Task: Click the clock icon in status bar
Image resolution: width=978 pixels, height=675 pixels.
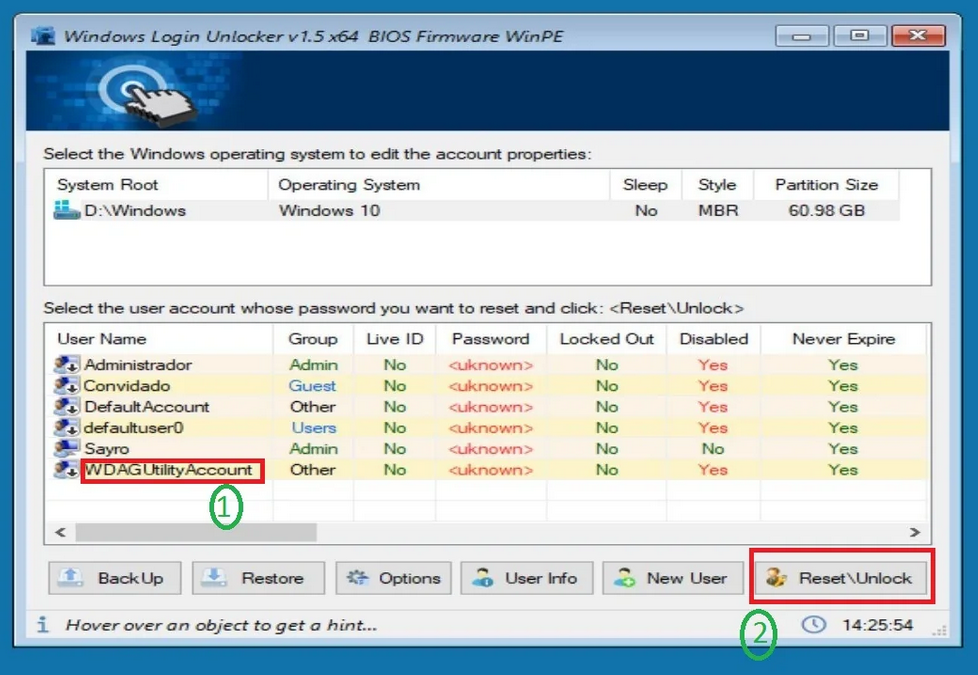Action: 813,624
